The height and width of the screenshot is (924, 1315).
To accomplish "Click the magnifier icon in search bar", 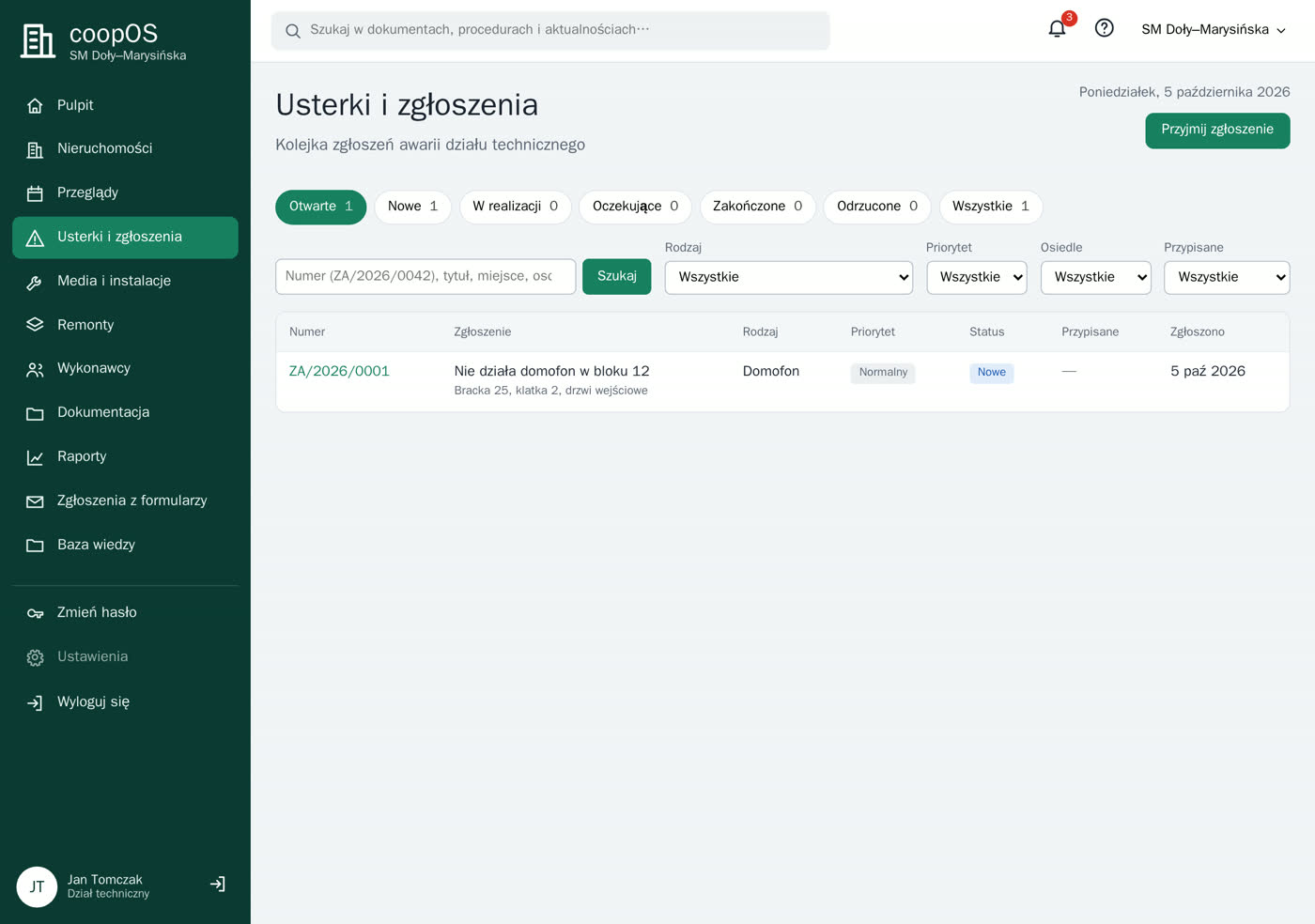I will (293, 30).
